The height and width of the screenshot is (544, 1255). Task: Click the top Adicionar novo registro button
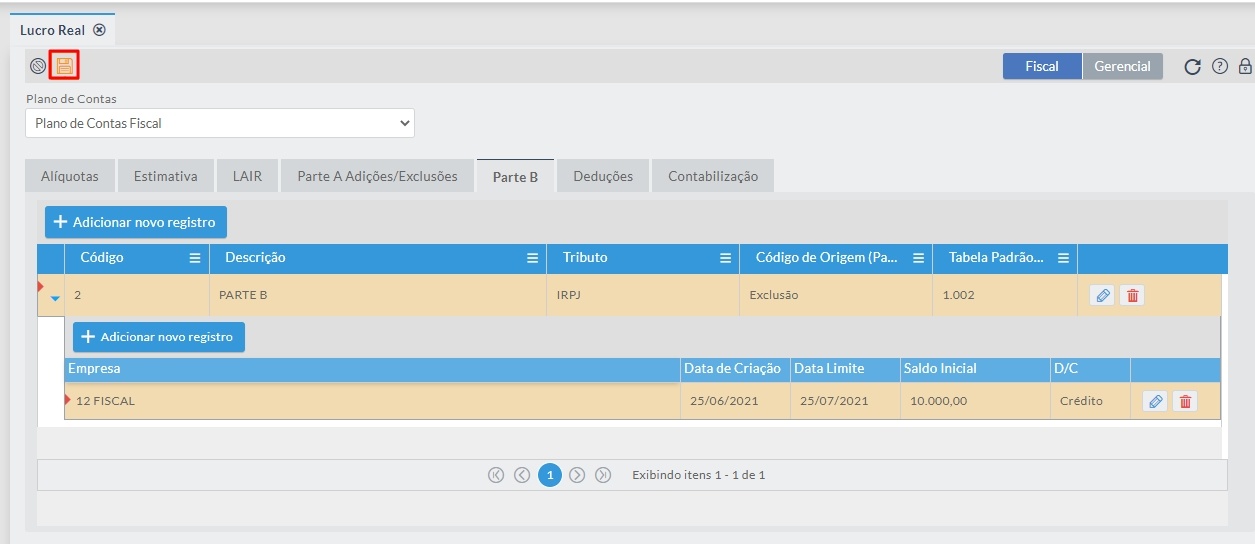[x=136, y=222]
